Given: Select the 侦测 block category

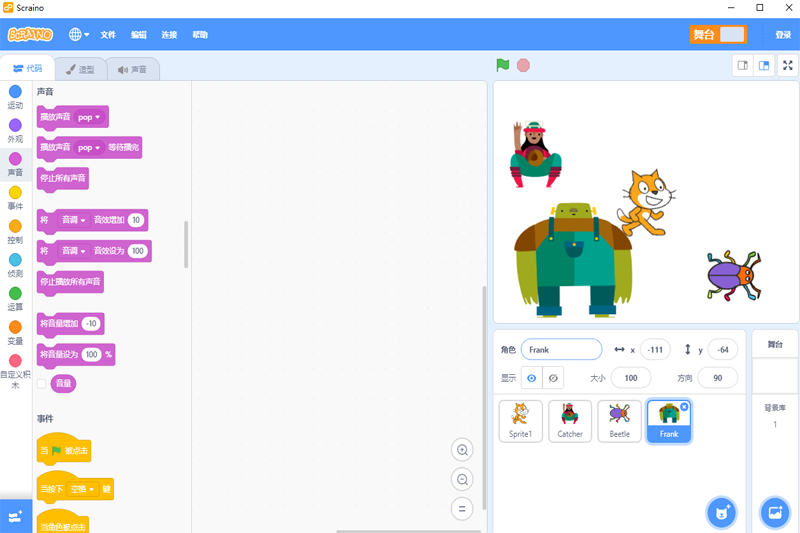Looking at the screenshot, I should pos(15,266).
